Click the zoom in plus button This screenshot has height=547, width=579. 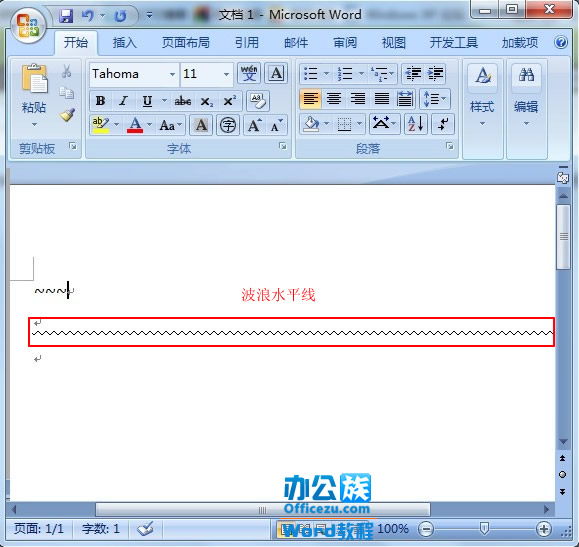[544, 529]
